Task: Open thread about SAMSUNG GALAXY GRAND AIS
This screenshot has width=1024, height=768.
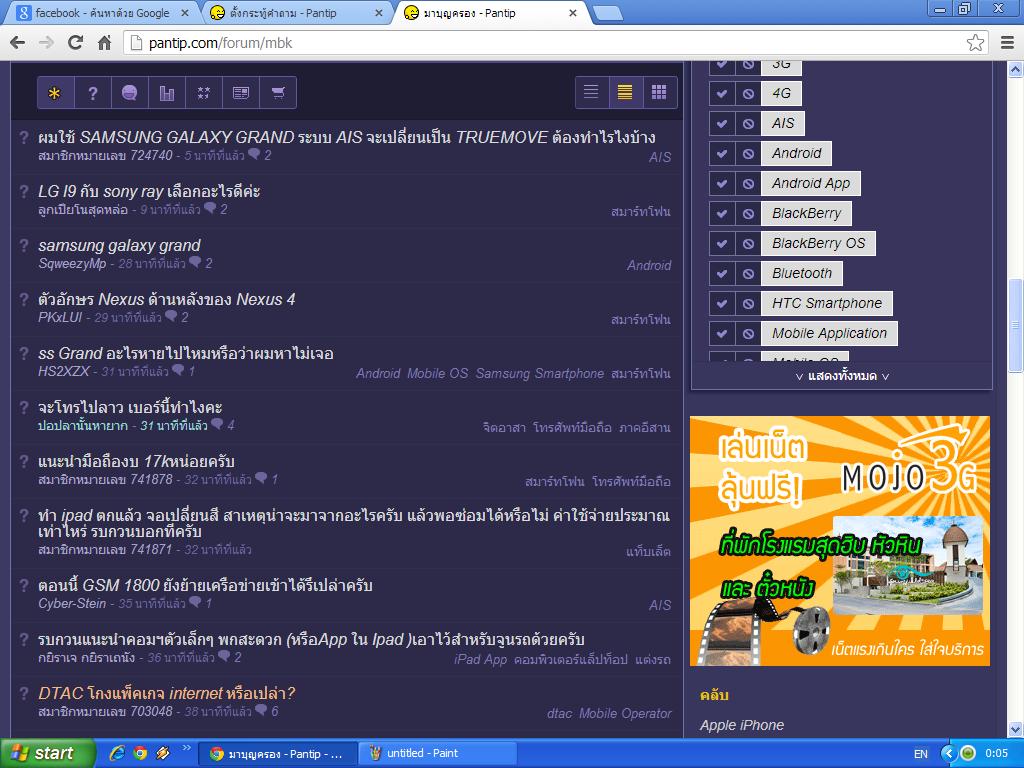Action: pos(347,137)
